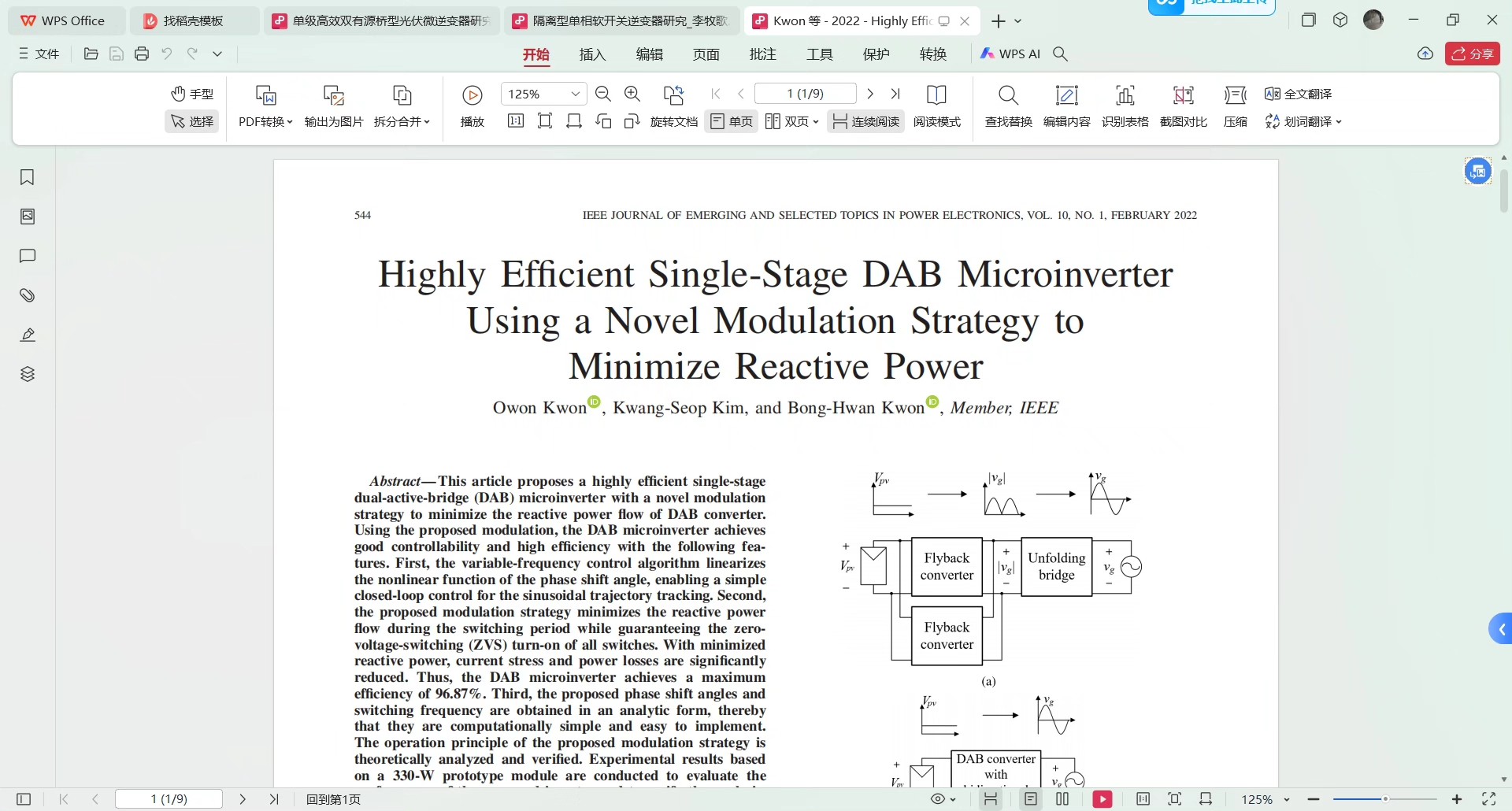Go to next page in toolbar

click(870, 94)
